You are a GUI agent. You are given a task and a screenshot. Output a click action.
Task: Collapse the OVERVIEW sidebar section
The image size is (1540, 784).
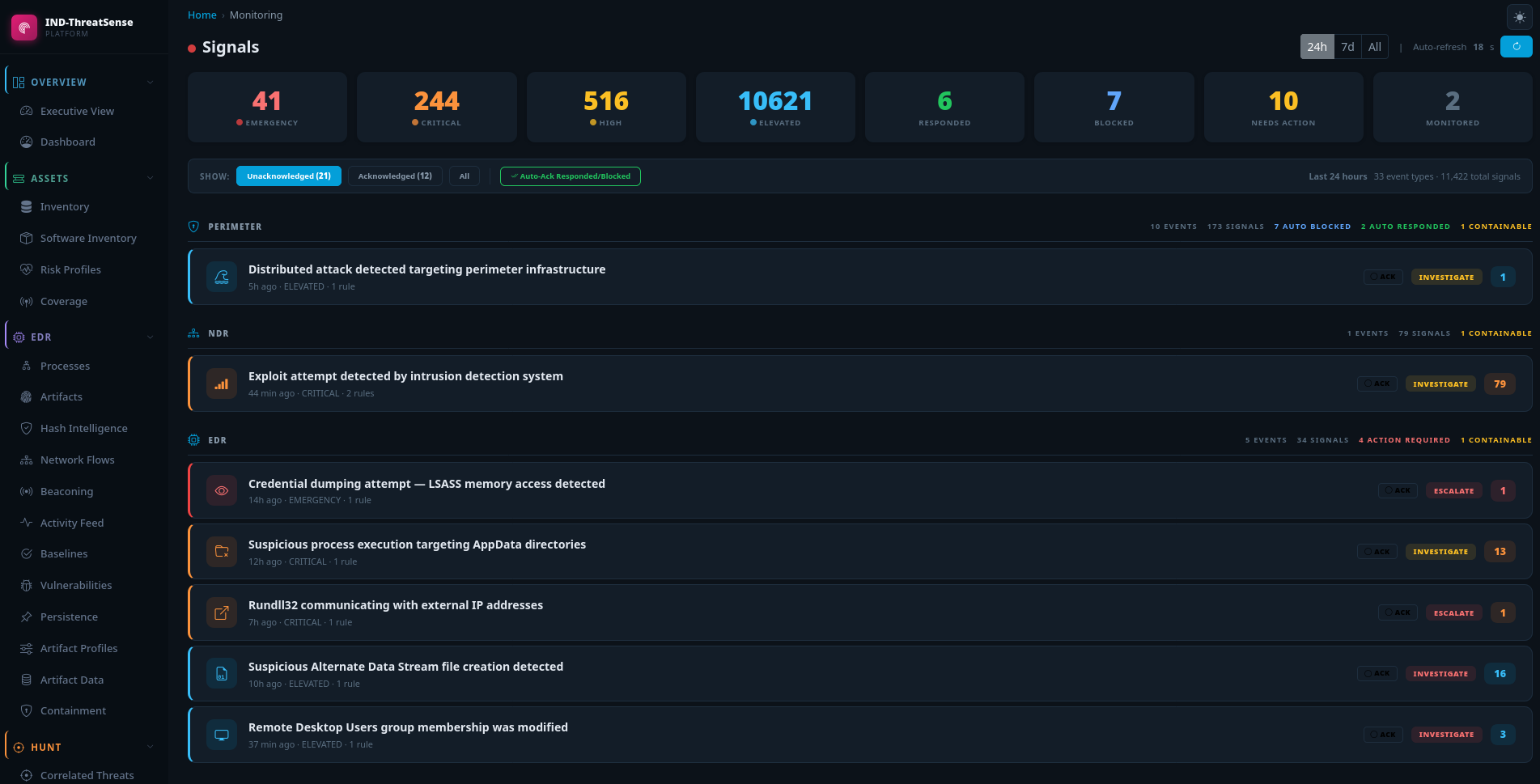[151, 83]
